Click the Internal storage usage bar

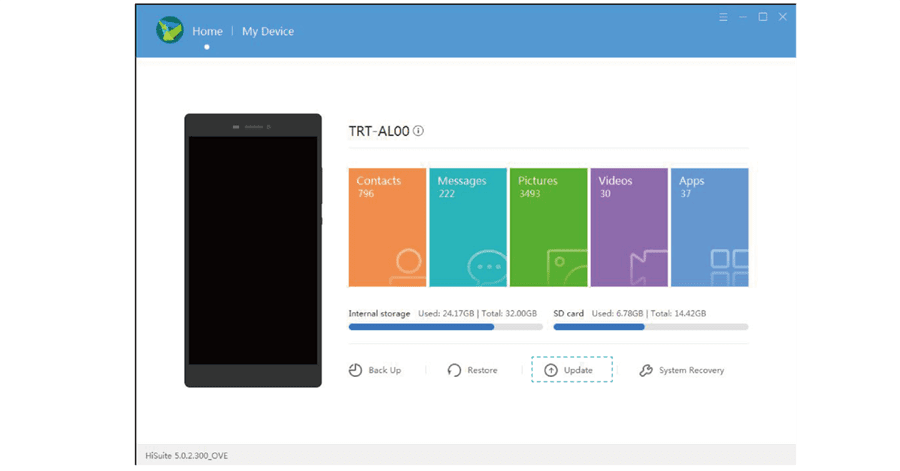[445, 326]
